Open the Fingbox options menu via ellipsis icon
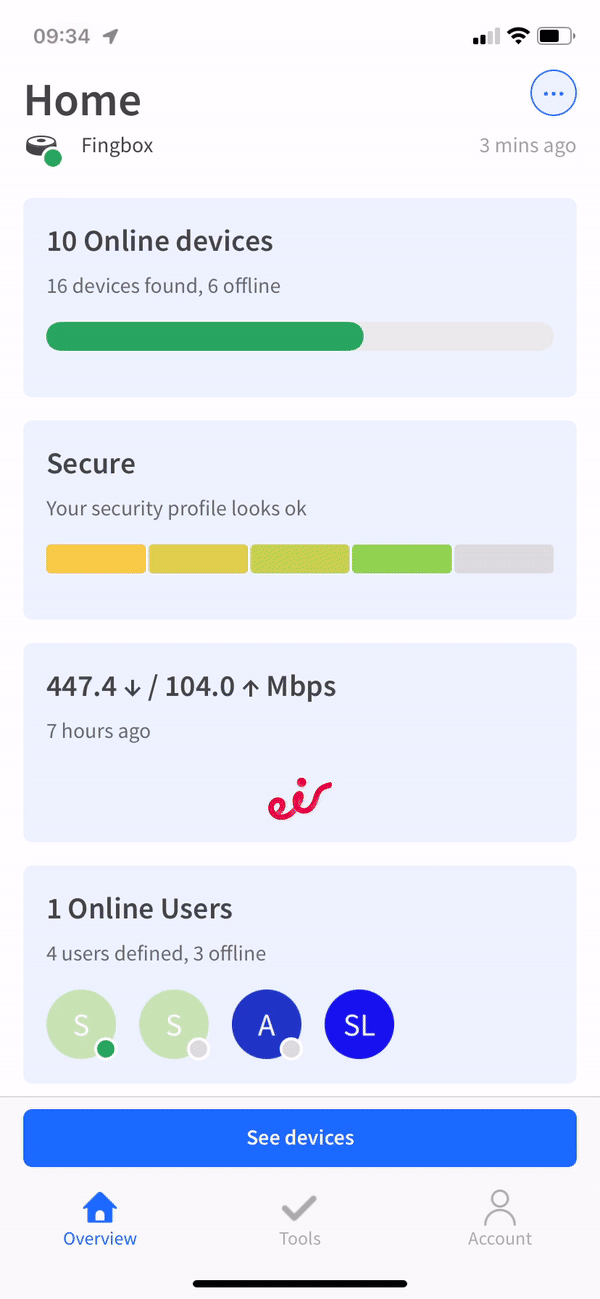Screen dimensions: 600x1299 coord(553,93)
